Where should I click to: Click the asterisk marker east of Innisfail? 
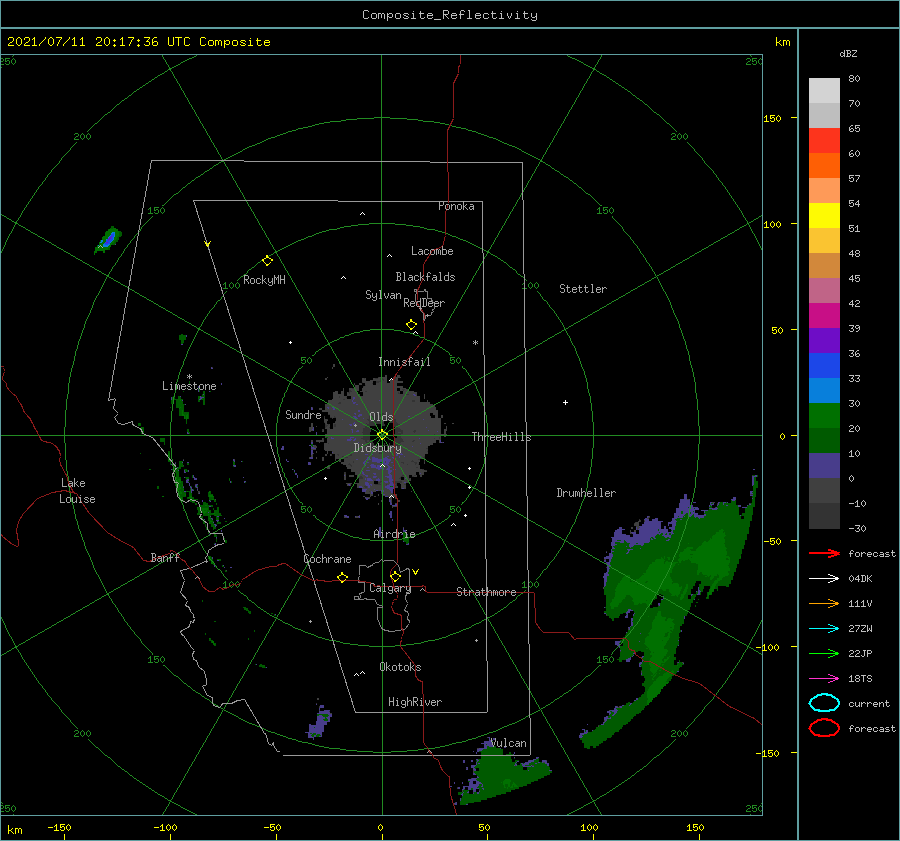(475, 343)
